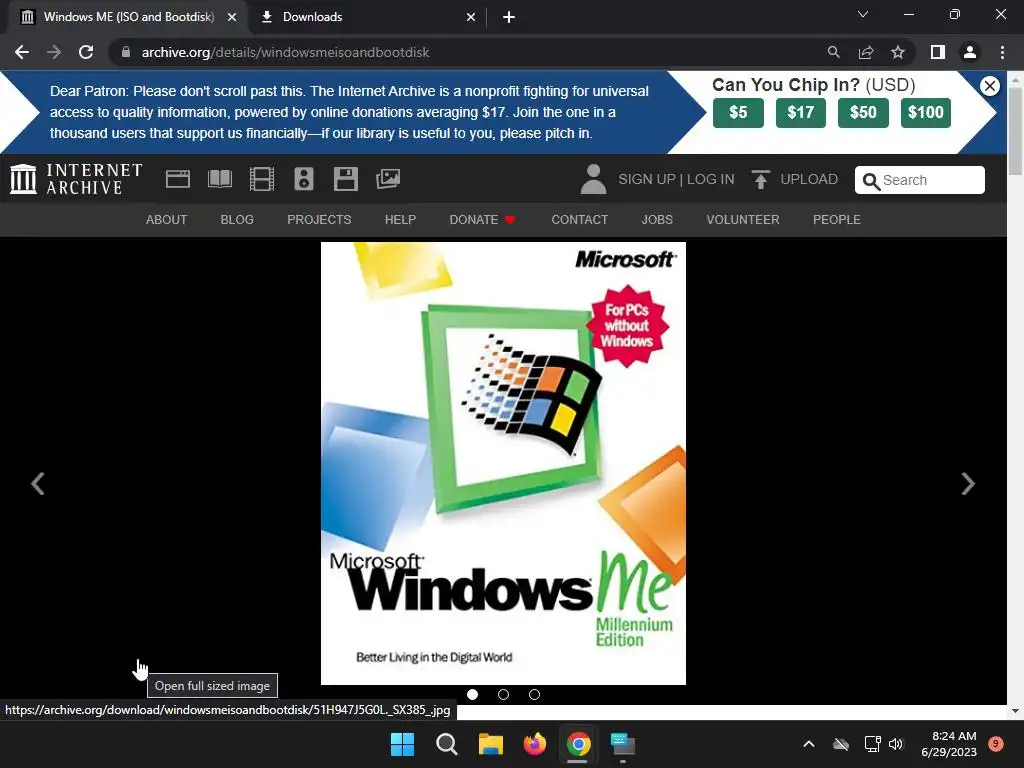Dismiss the donation banner with the X
1024x768 pixels.
point(990,86)
